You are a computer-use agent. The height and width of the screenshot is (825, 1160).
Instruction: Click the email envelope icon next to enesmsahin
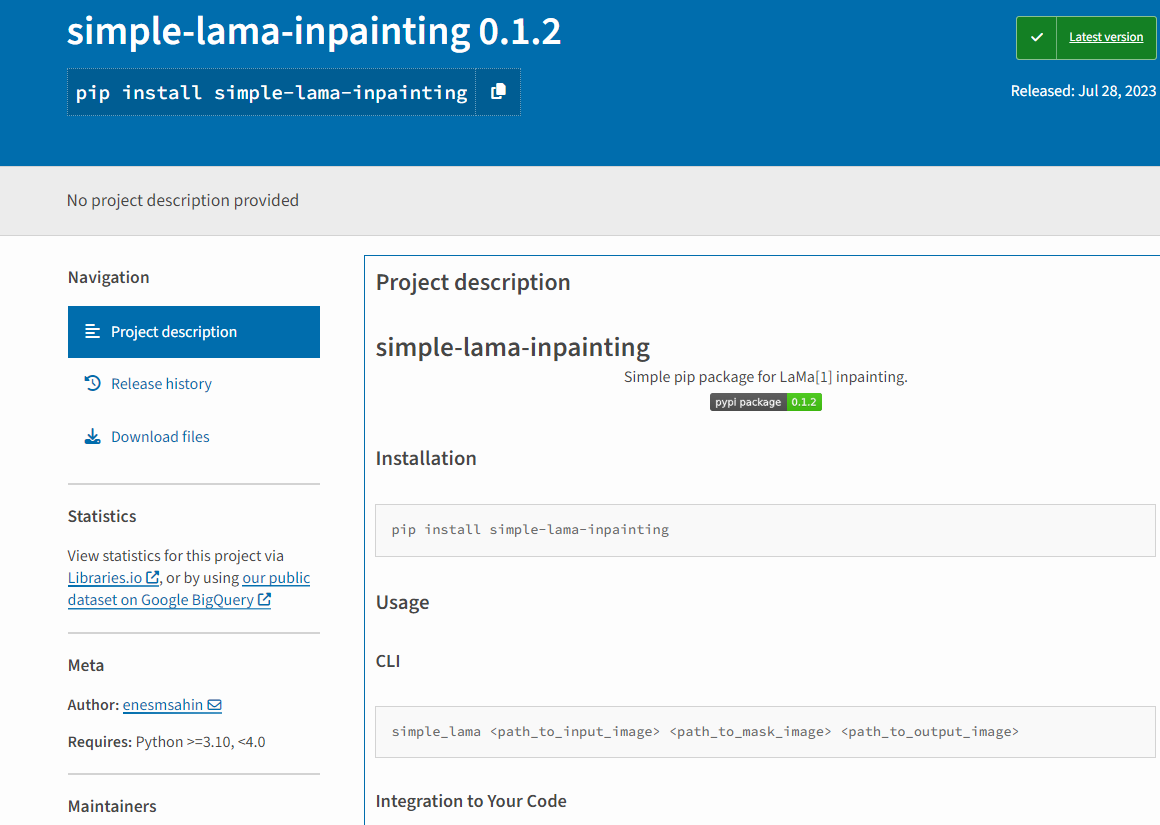[x=214, y=705]
